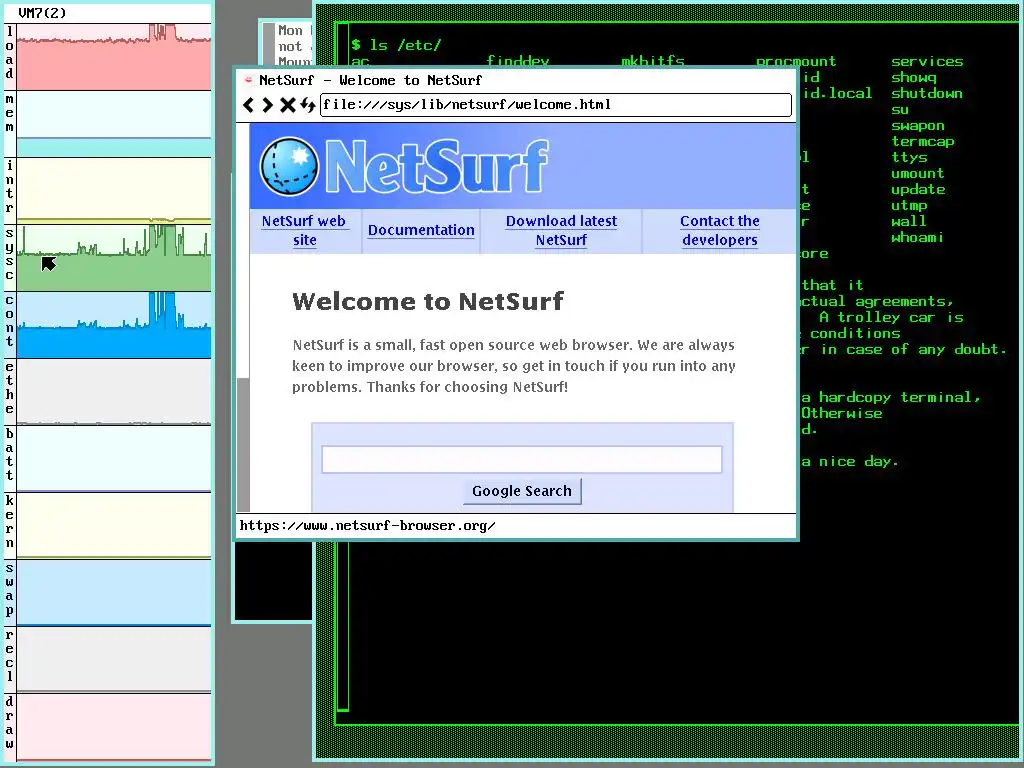This screenshot has height=768, width=1024.
Task: Click 'ttys' in the terminal listing
Action: click(x=910, y=157)
